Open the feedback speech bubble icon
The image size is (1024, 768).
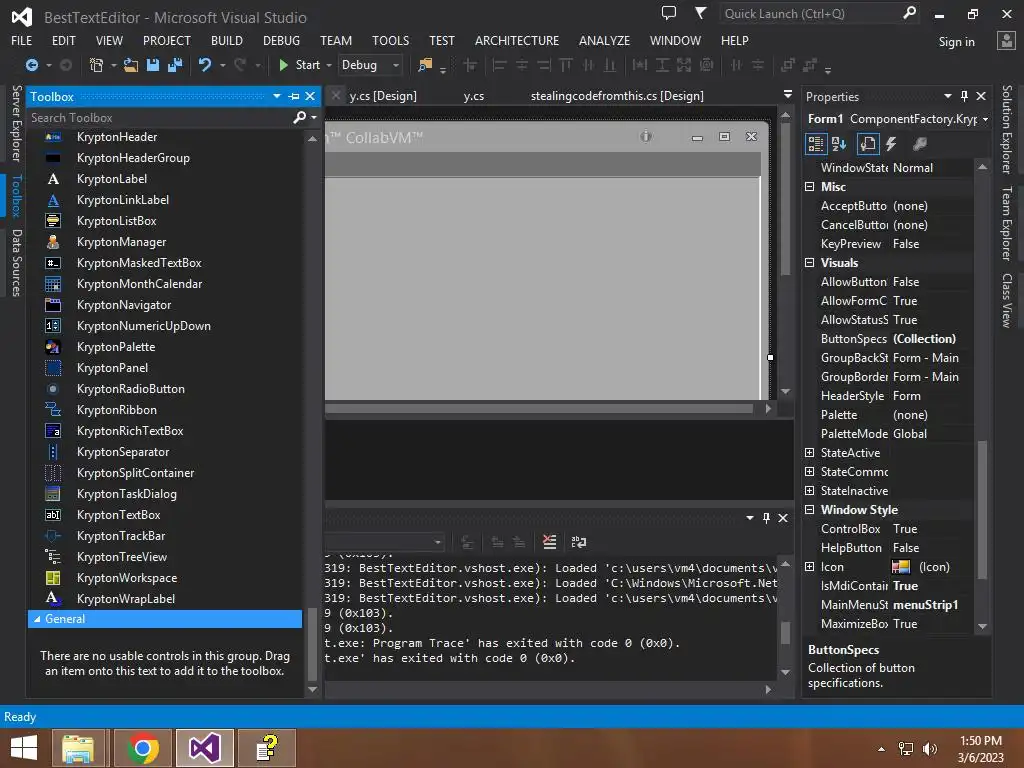click(x=669, y=13)
